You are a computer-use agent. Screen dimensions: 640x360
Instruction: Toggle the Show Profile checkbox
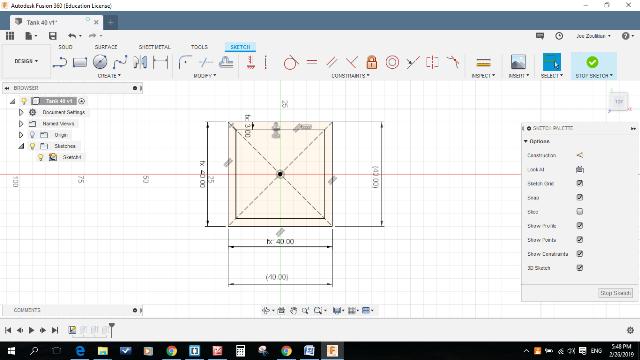(x=580, y=226)
